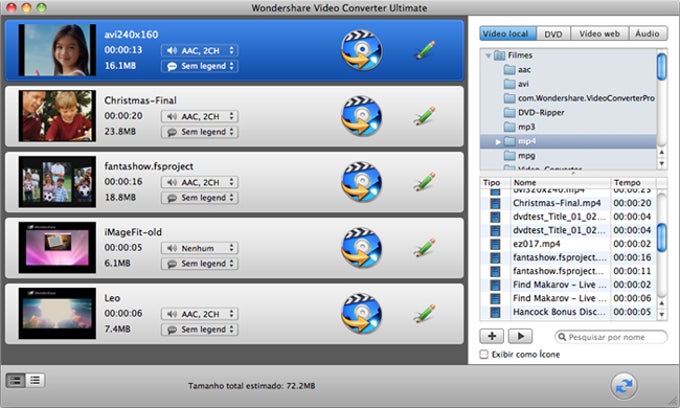Click the 00:00:20 time of Christmas-Final.mp4
Viewport: 680px width, 408px height.
(632, 203)
